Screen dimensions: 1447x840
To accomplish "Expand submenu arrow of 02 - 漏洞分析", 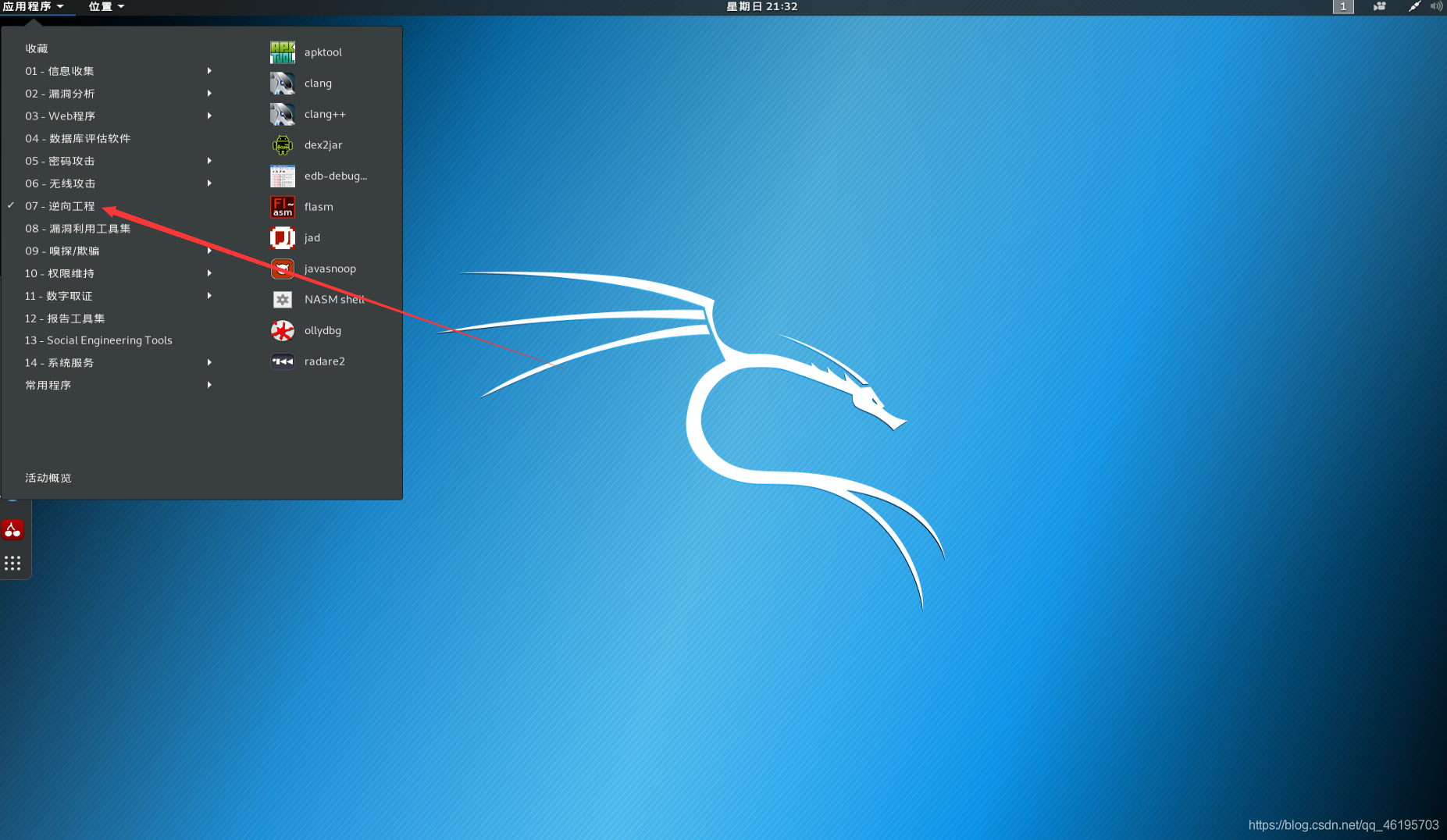I will pyautogui.click(x=209, y=94).
